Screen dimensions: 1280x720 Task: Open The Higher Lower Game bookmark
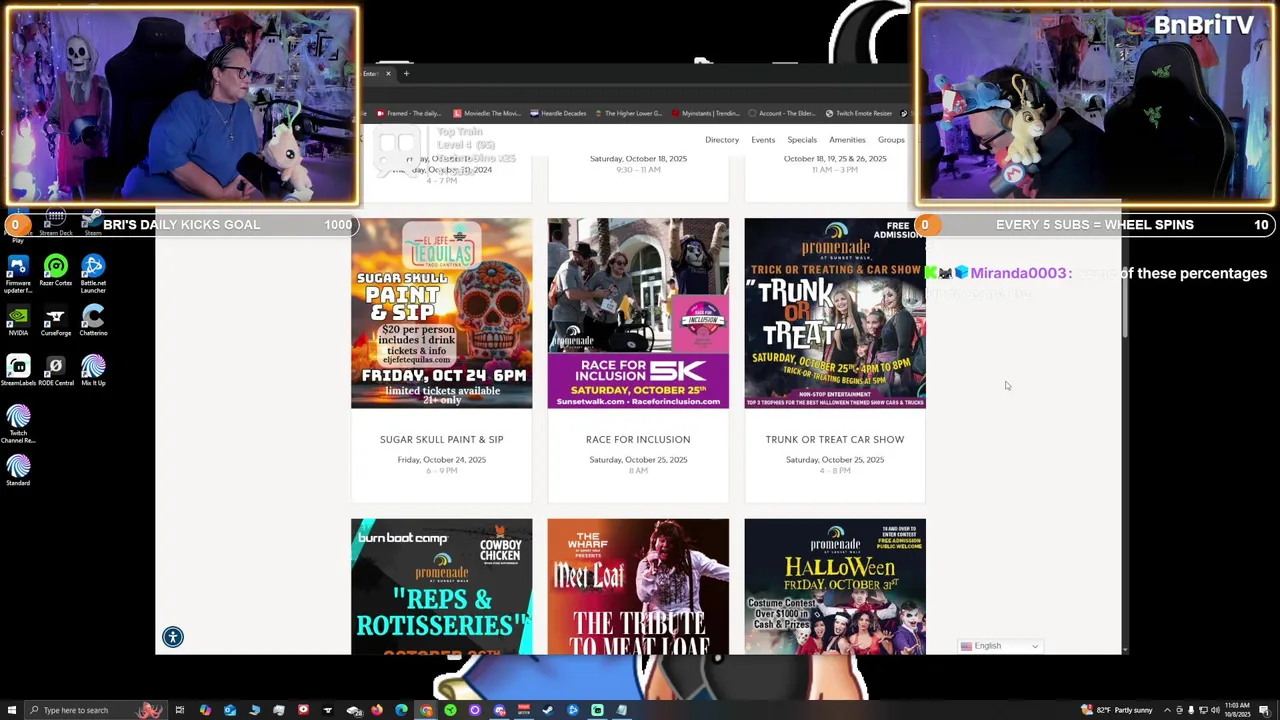[628, 113]
